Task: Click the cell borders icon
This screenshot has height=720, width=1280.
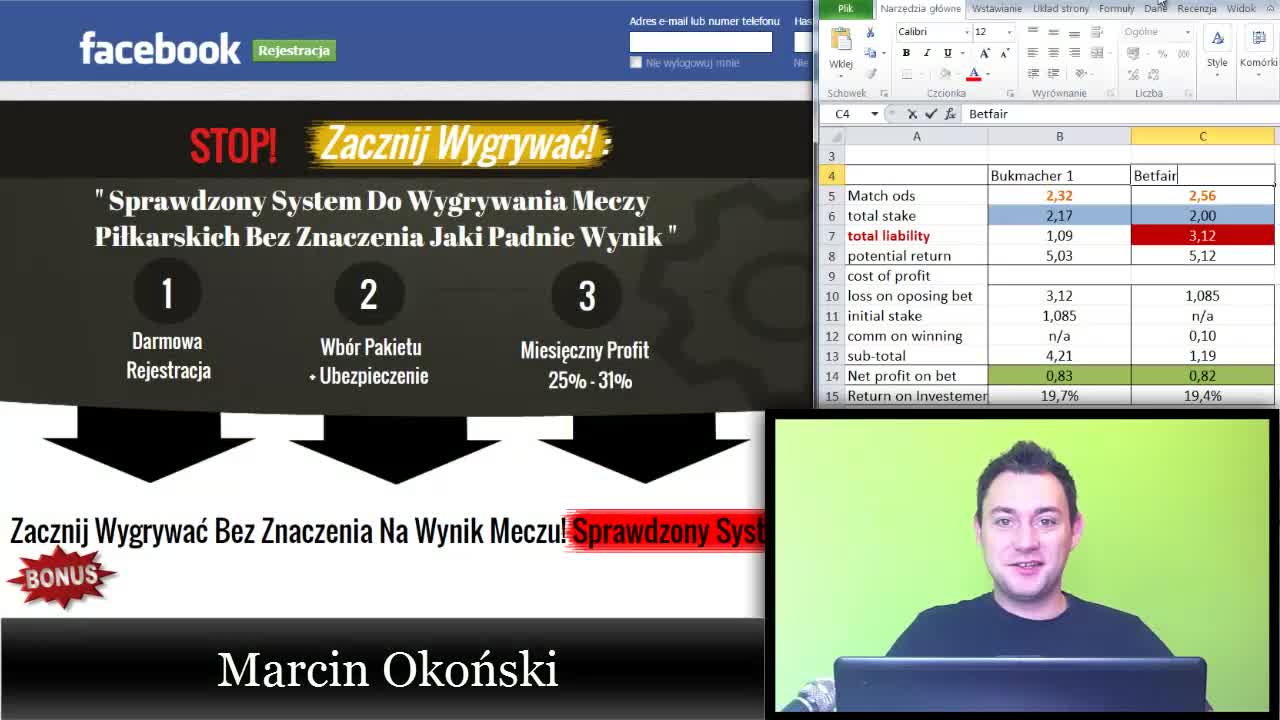Action: (907, 74)
